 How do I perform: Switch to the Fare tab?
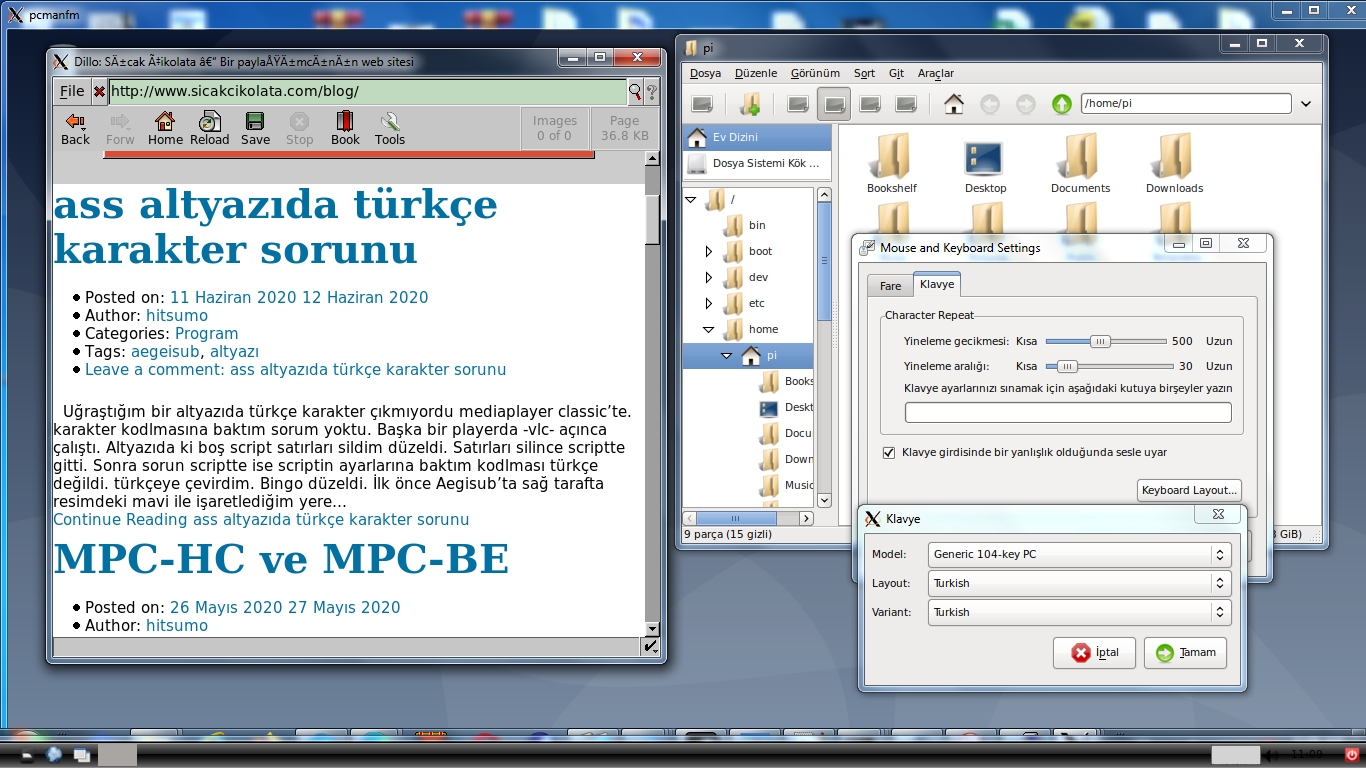pyautogui.click(x=890, y=286)
